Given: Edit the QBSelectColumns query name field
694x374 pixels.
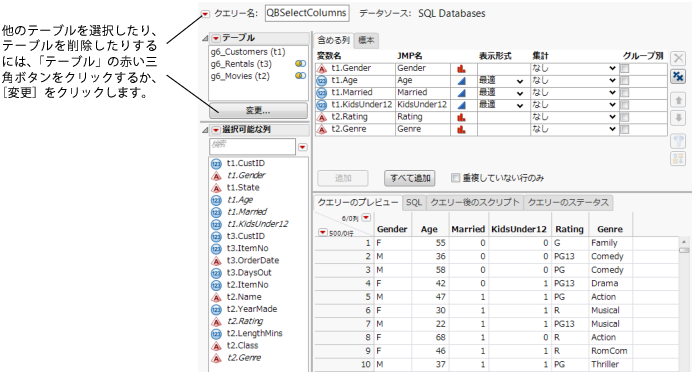Looking at the screenshot, I should (x=307, y=13).
